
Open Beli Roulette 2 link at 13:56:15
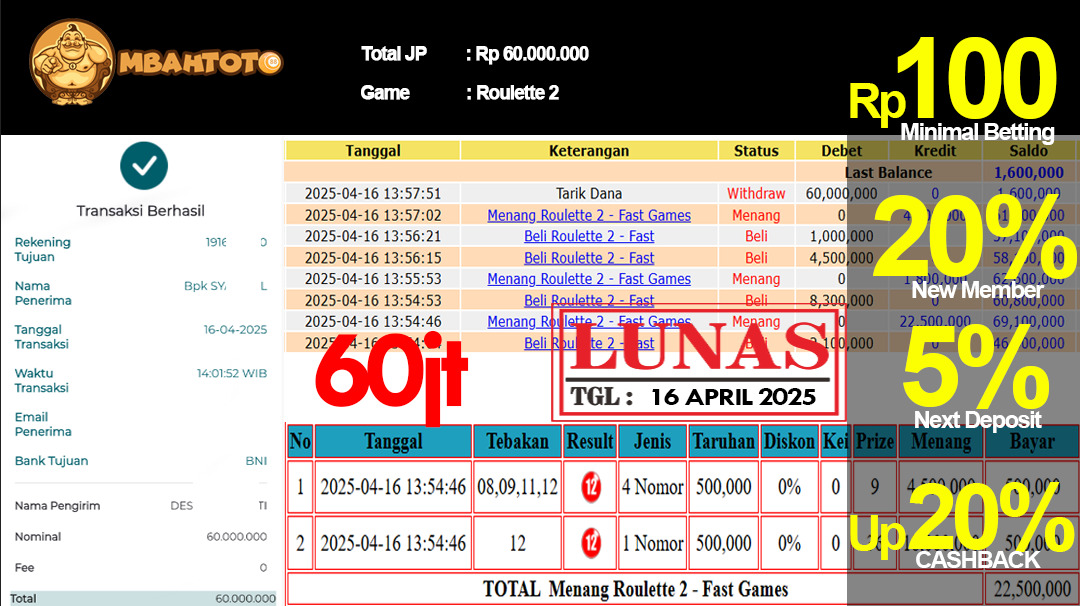[x=589, y=257]
